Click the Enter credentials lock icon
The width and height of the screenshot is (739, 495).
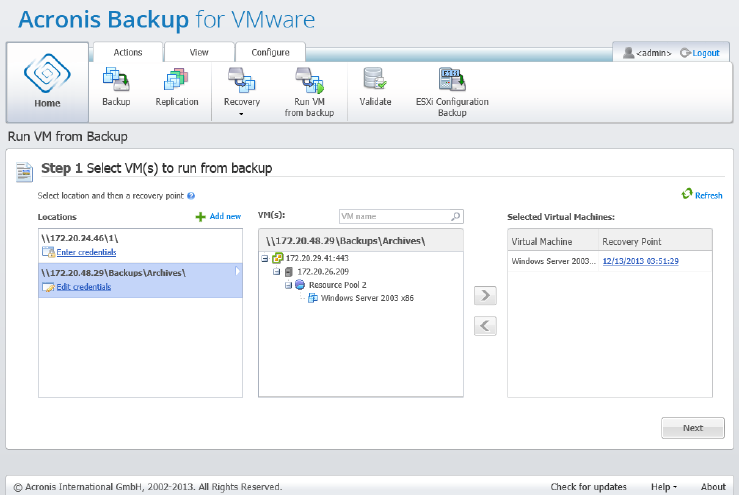[49, 252]
